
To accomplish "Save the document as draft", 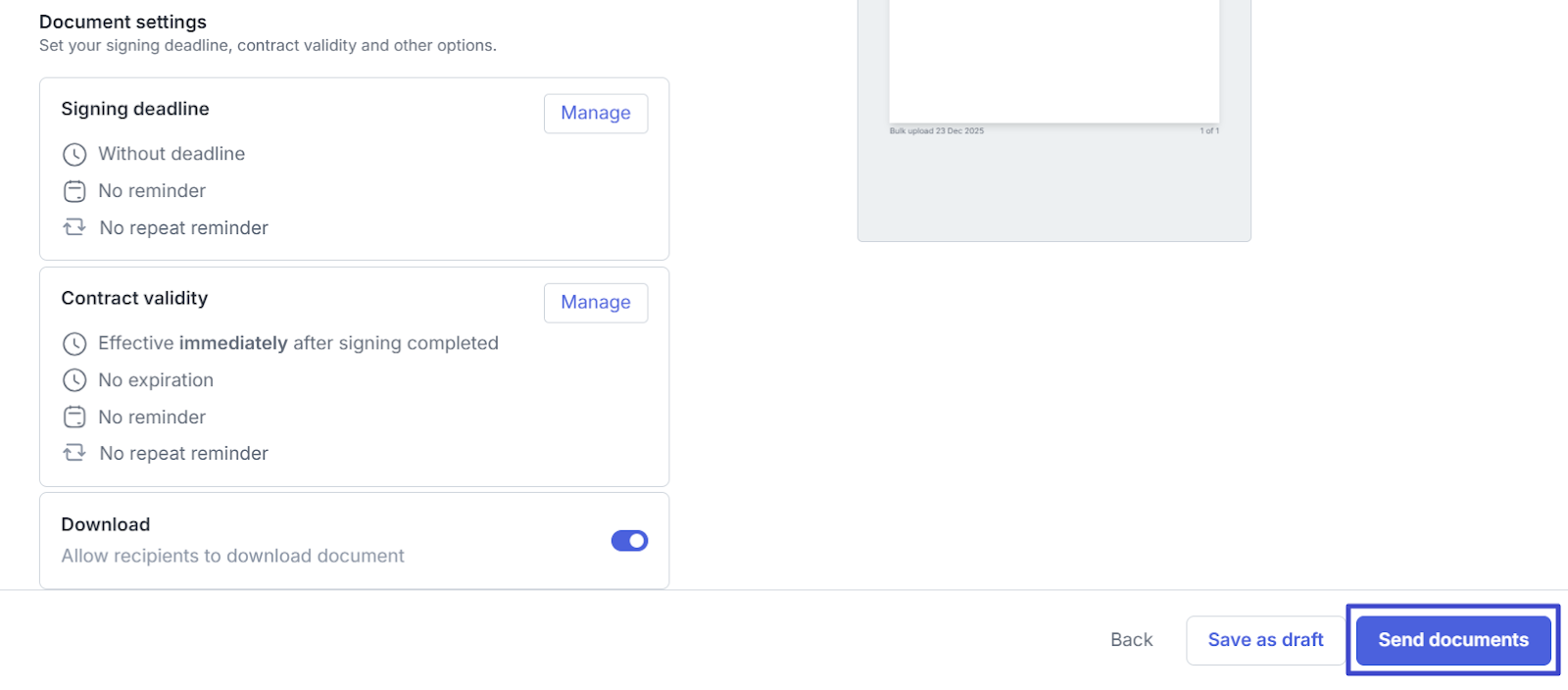I will pyautogui.click(x=1265, y=640).
